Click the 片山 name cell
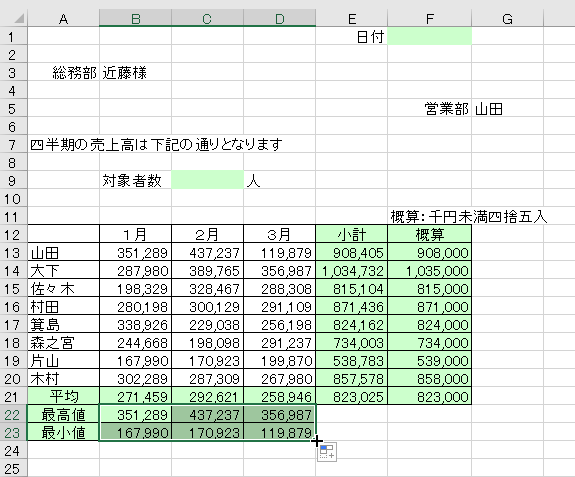This screenshot has height=477, width=575. click(x=63, y=360)
